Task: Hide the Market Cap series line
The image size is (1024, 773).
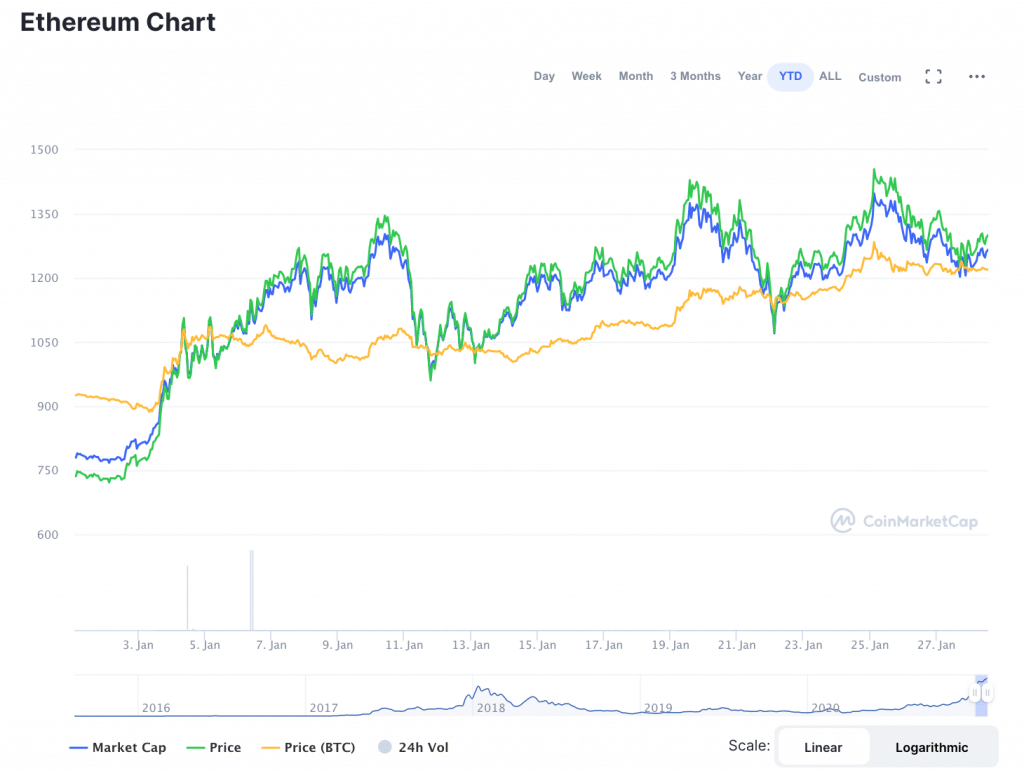Action: tap(118, 747)
